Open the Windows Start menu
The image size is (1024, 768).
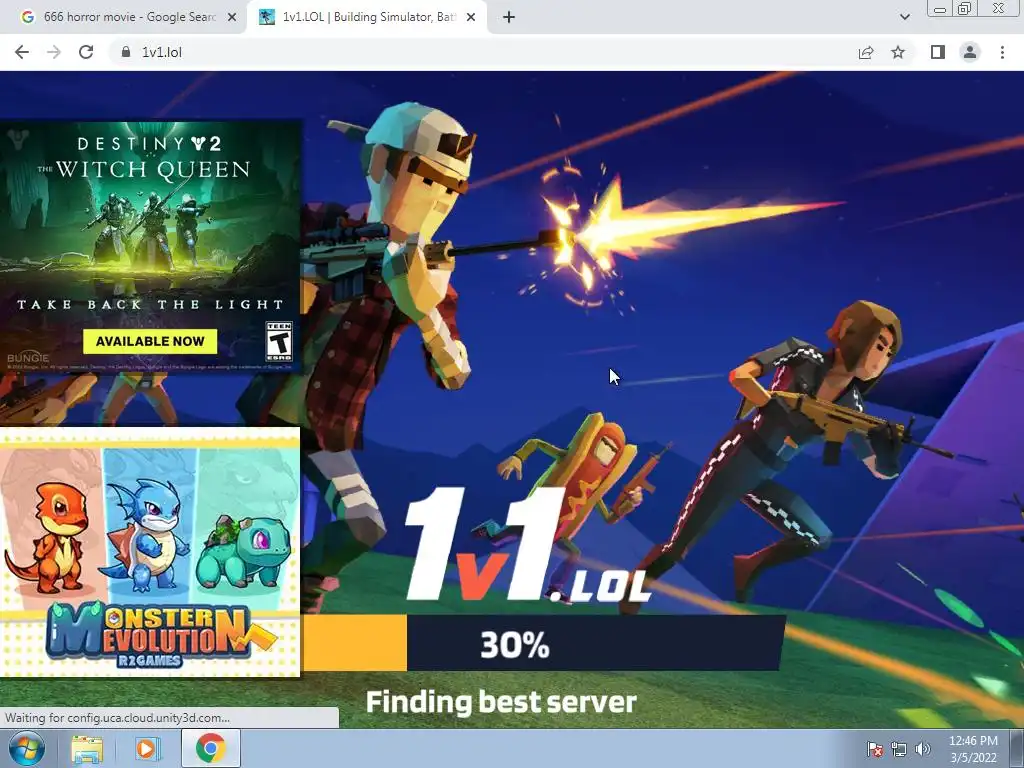tap(27, 748)
